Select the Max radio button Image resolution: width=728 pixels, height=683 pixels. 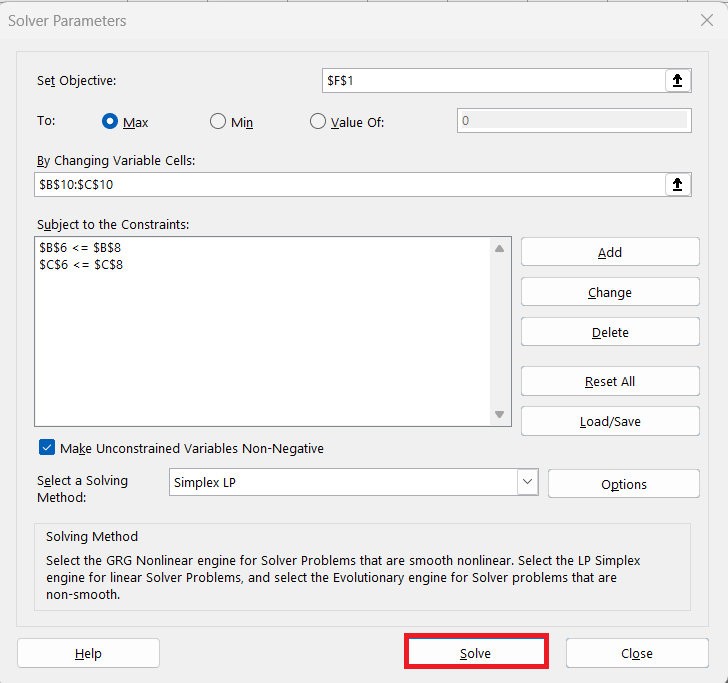[110, 121]
